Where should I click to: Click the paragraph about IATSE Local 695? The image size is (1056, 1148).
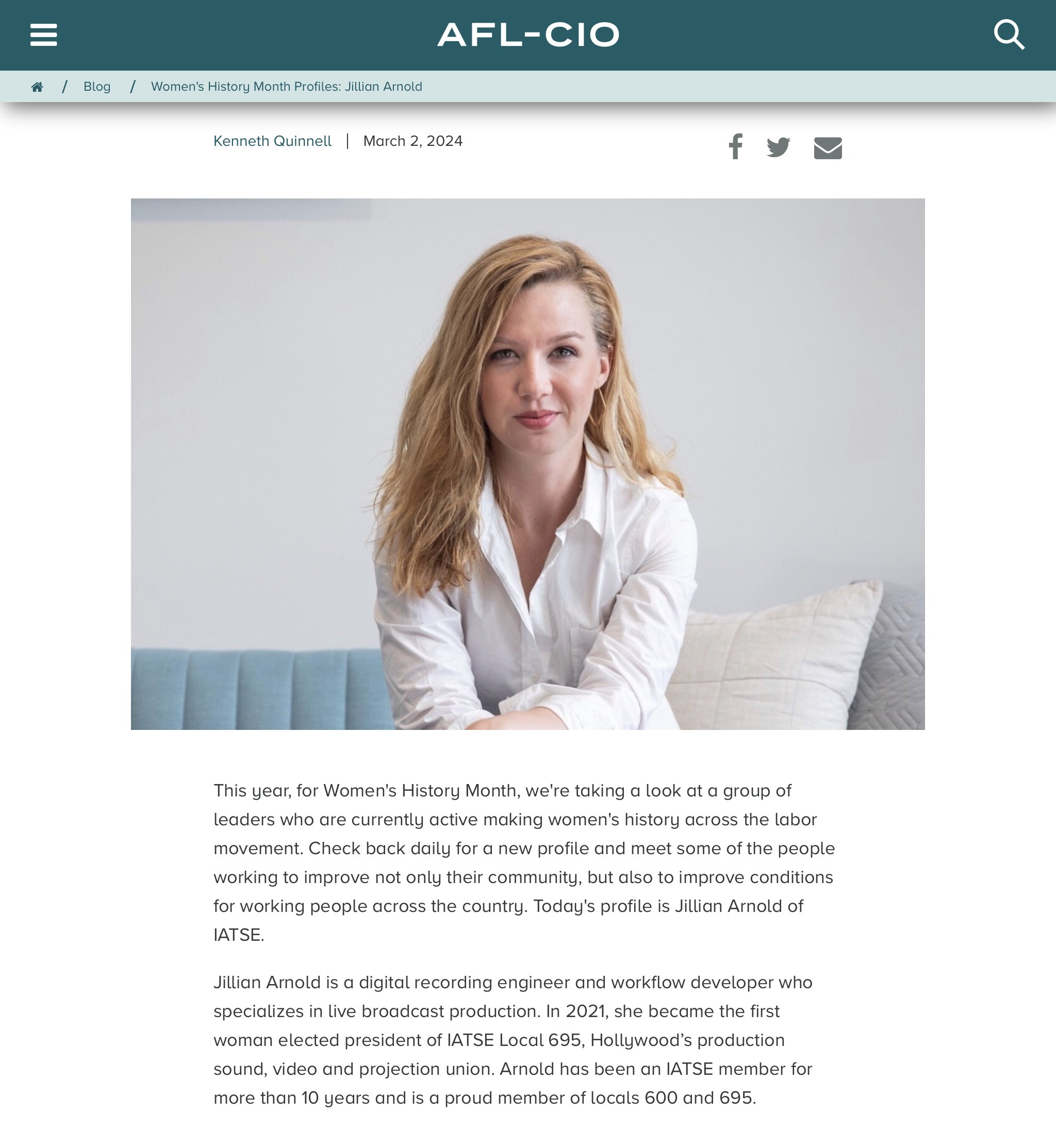(x=513, y=1040)
